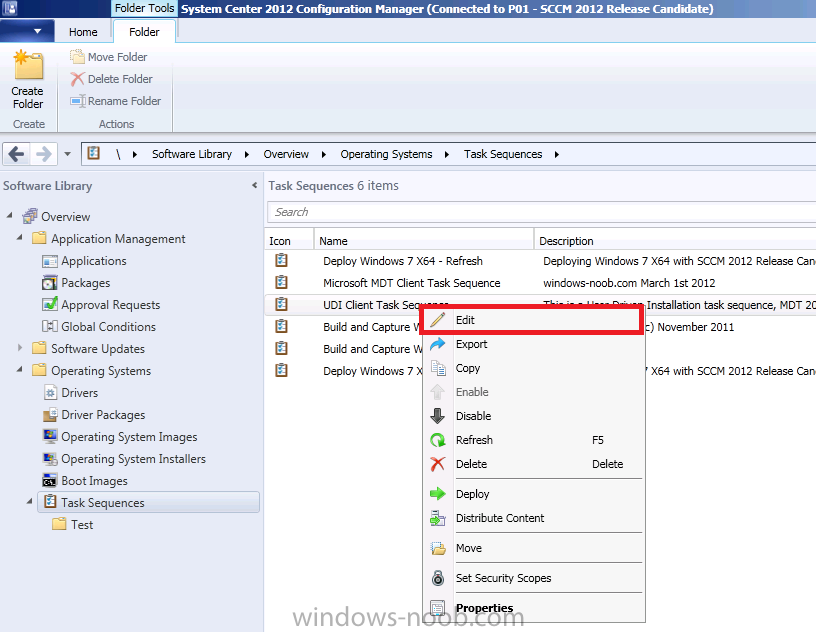
Task: Click the red X Delete icon in menu
Action: click(438, 464)
